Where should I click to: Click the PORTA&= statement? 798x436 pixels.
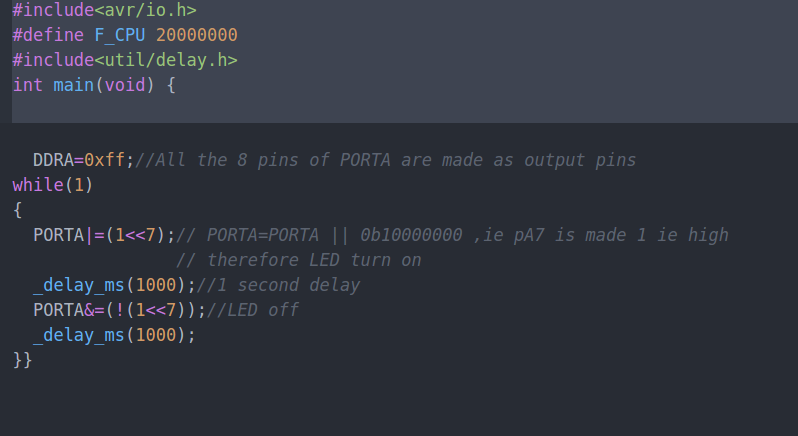point(120,310)
